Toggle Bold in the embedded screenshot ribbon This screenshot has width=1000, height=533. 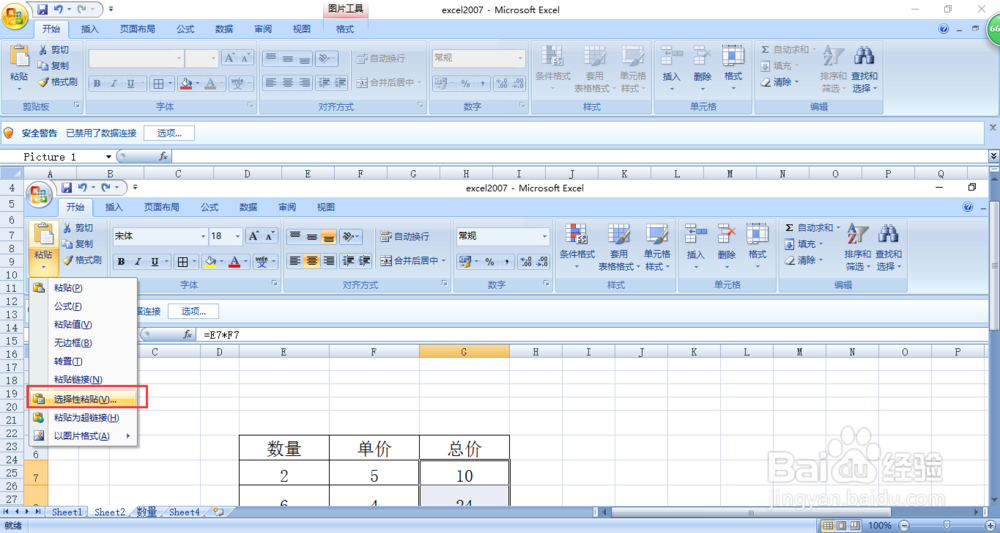pyautogui.click(x=121, y=261)
